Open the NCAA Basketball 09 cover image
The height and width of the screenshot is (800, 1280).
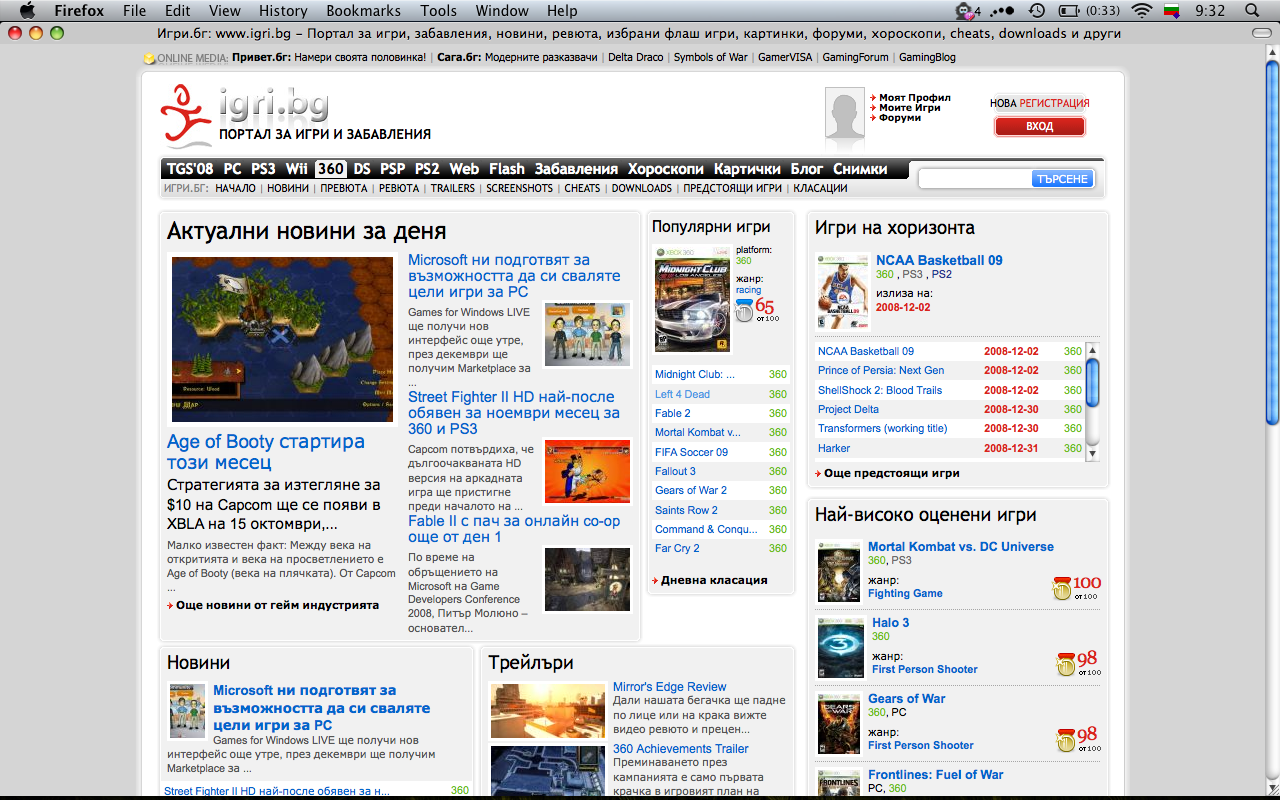click(x=842, y=290)
